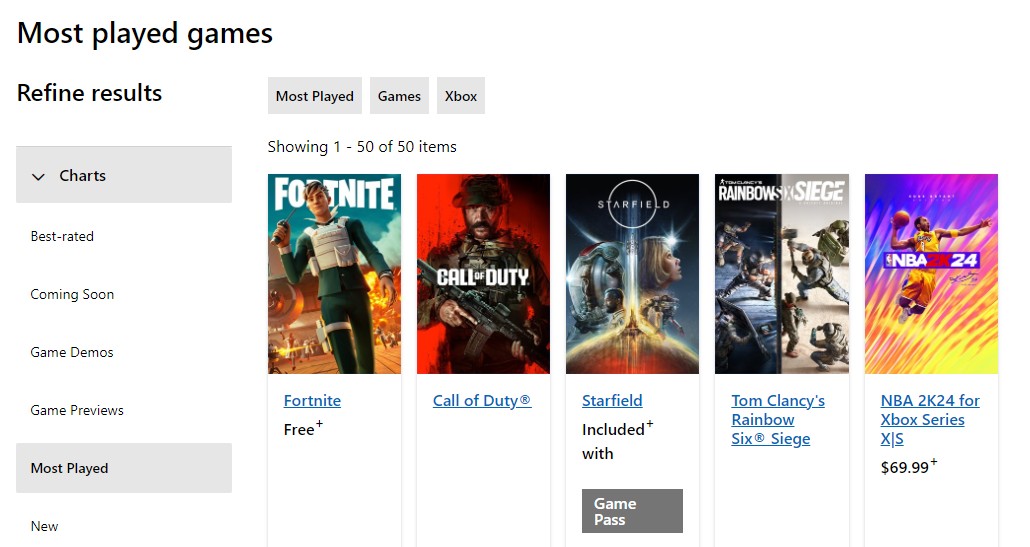Select the New chart filter
The width and height of the screenshot is (1030, 547).
44,526
